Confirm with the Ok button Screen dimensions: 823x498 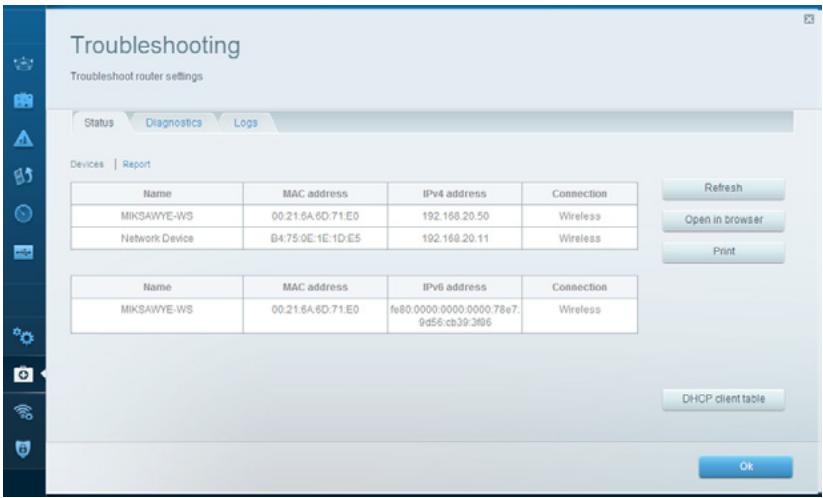pyautogui.click(x=746, y=467)
